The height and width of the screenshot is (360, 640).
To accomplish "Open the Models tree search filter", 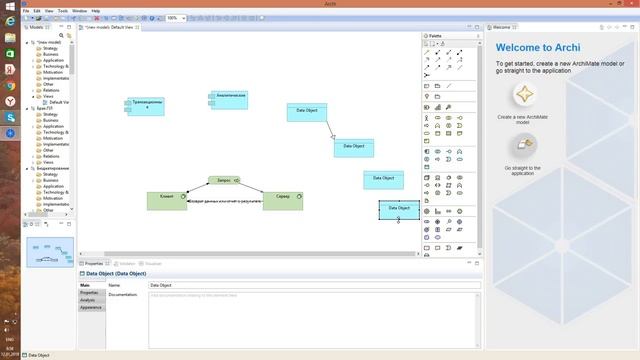I will [61, 36].
